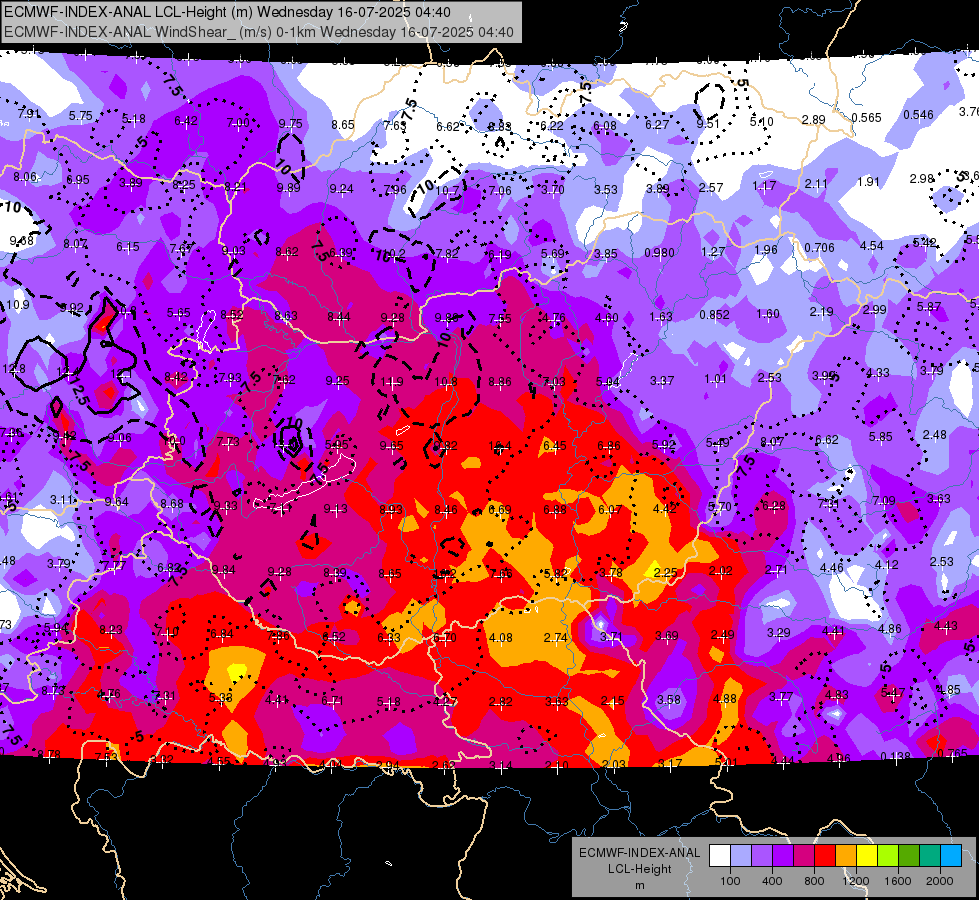Viewport: 979px width, 900px height.
Task: Click the light lavender legend swatch
Action: click(x=740, y=856)
